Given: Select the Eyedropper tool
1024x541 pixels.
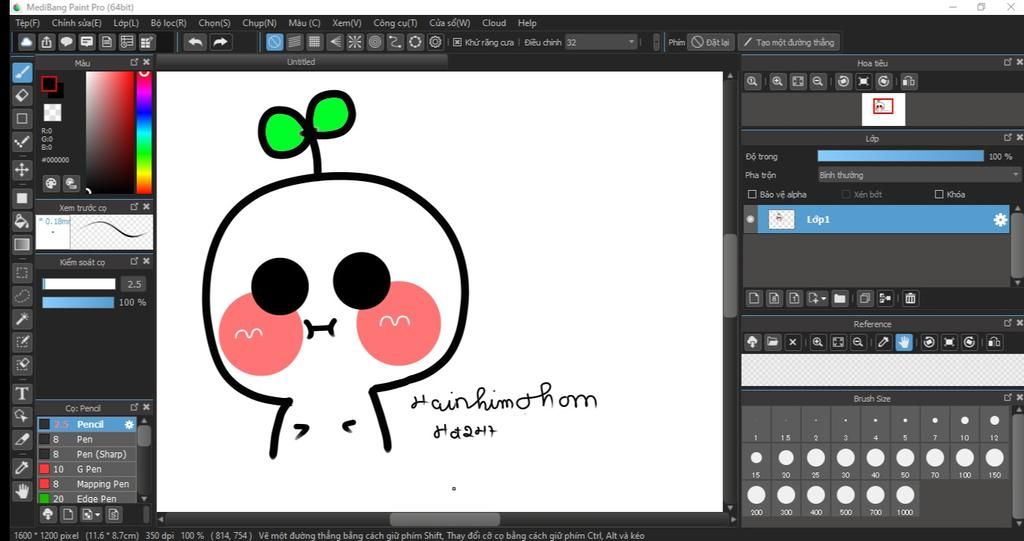Looking at the screenshot, I should 22,468.
